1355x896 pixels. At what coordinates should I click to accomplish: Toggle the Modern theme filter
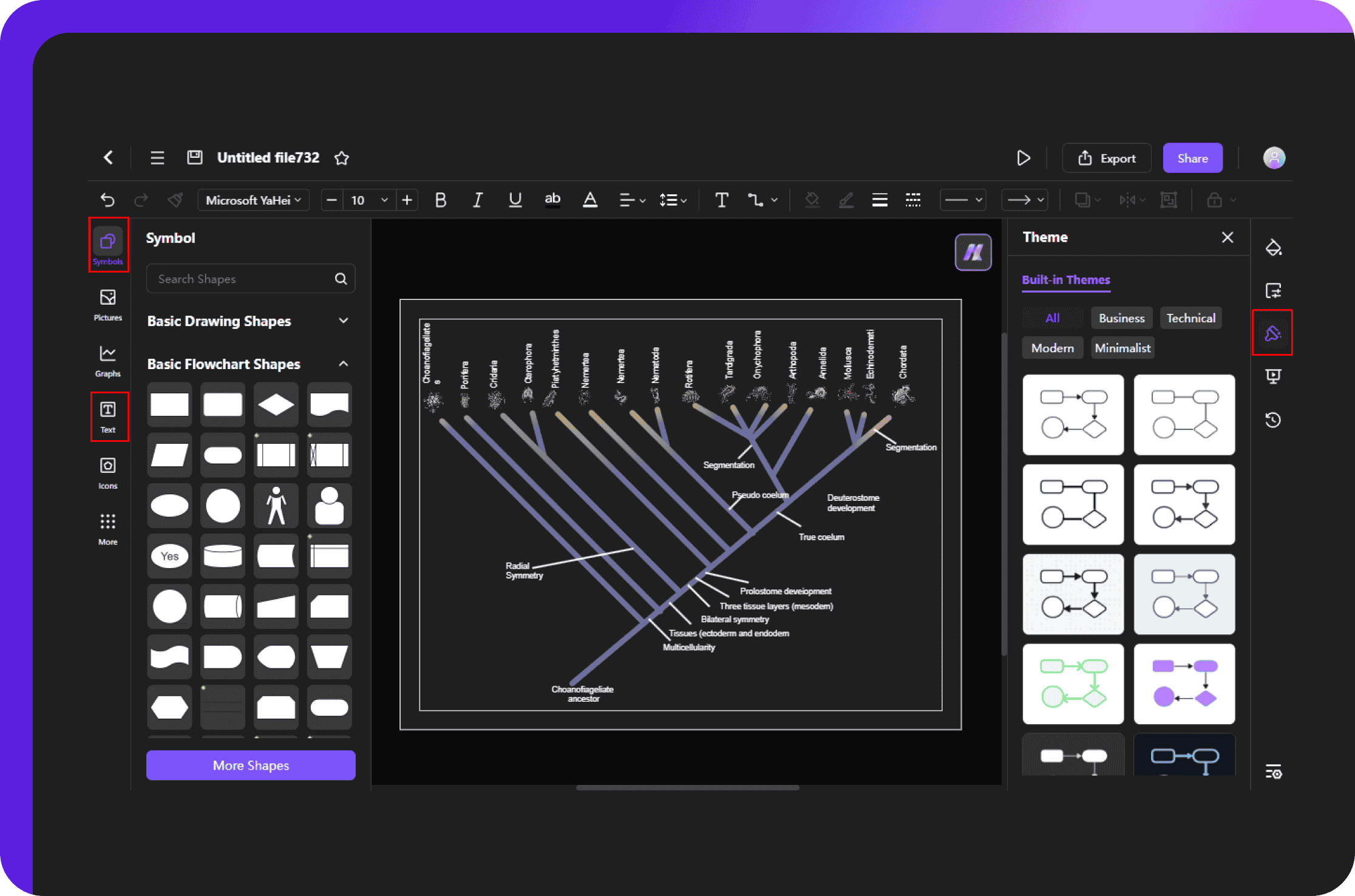click(x=1052, y=348)
